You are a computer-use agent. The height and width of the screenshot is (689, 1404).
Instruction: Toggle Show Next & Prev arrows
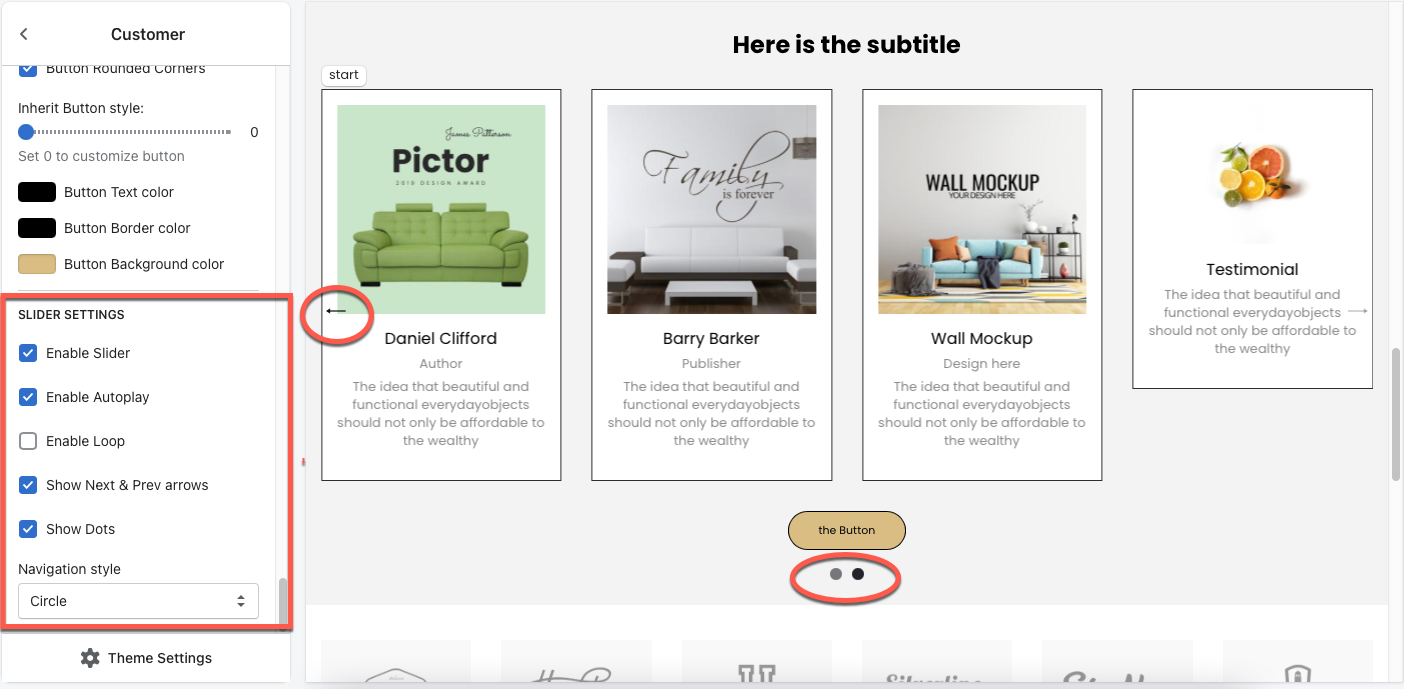[28, 485]
